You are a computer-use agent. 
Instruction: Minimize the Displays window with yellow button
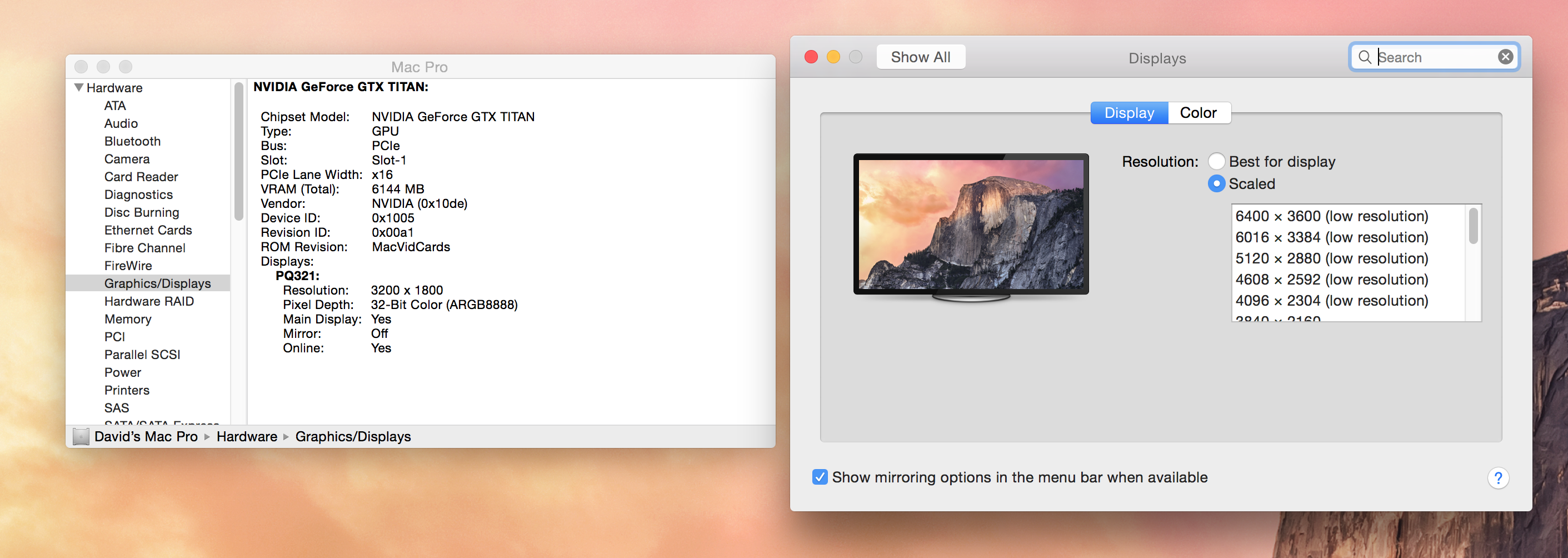tap(833, 57)
